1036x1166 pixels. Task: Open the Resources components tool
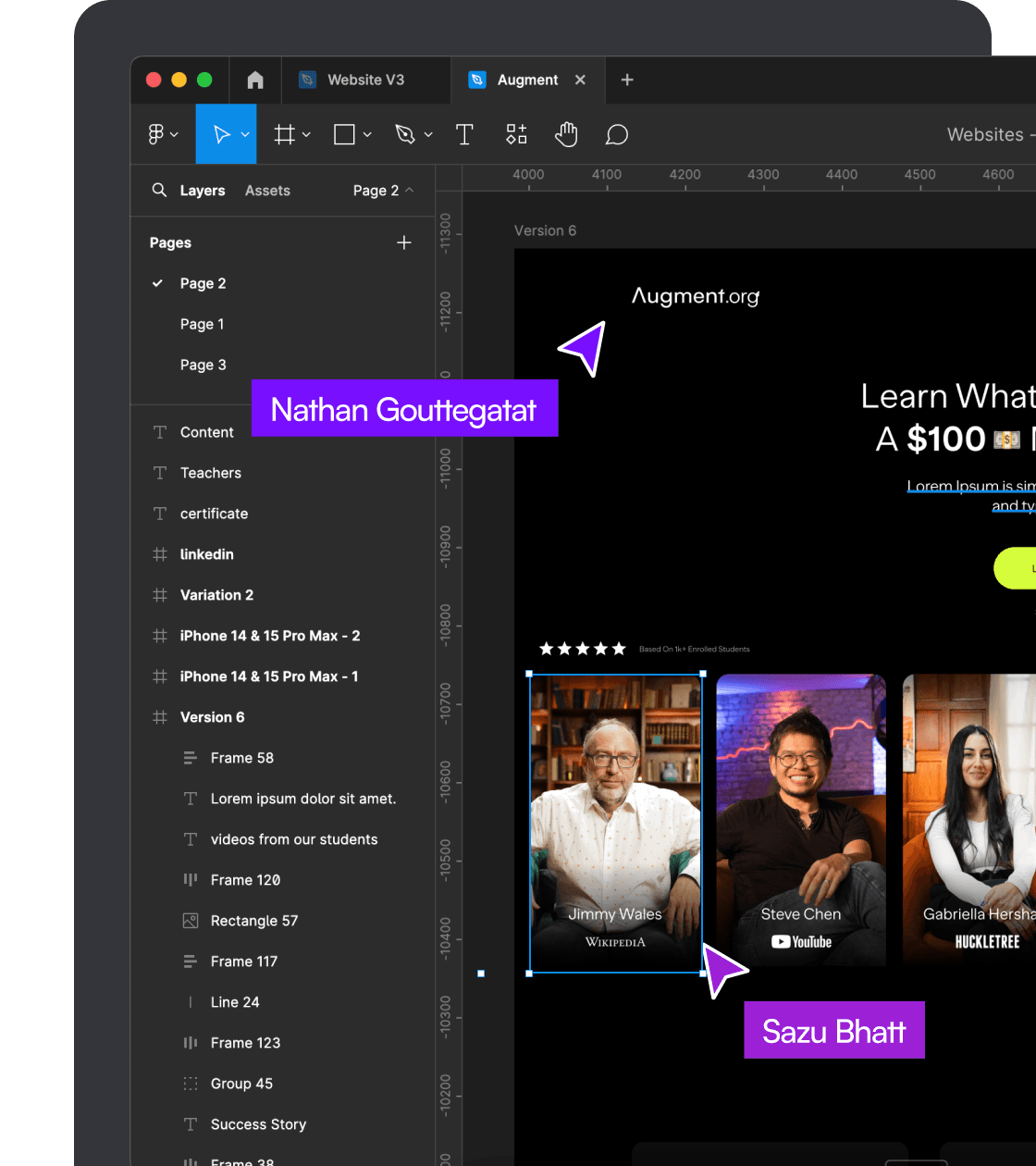tap(516, 135)
